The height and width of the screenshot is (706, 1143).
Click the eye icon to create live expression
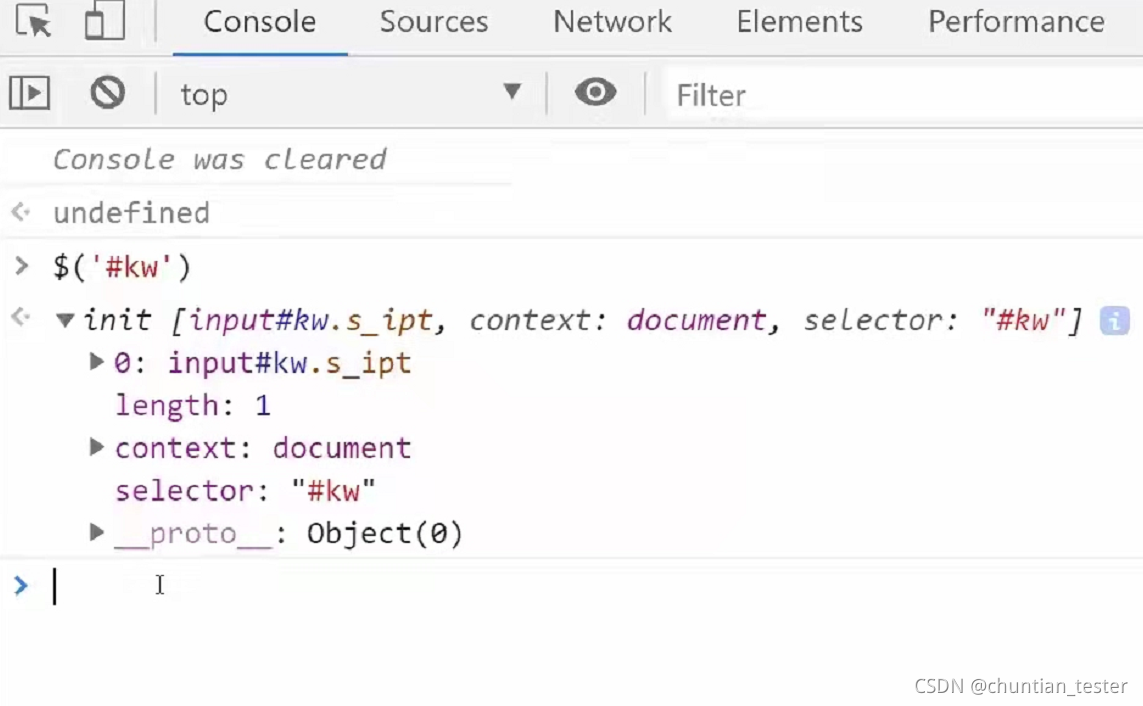click(x=595, y=91)
